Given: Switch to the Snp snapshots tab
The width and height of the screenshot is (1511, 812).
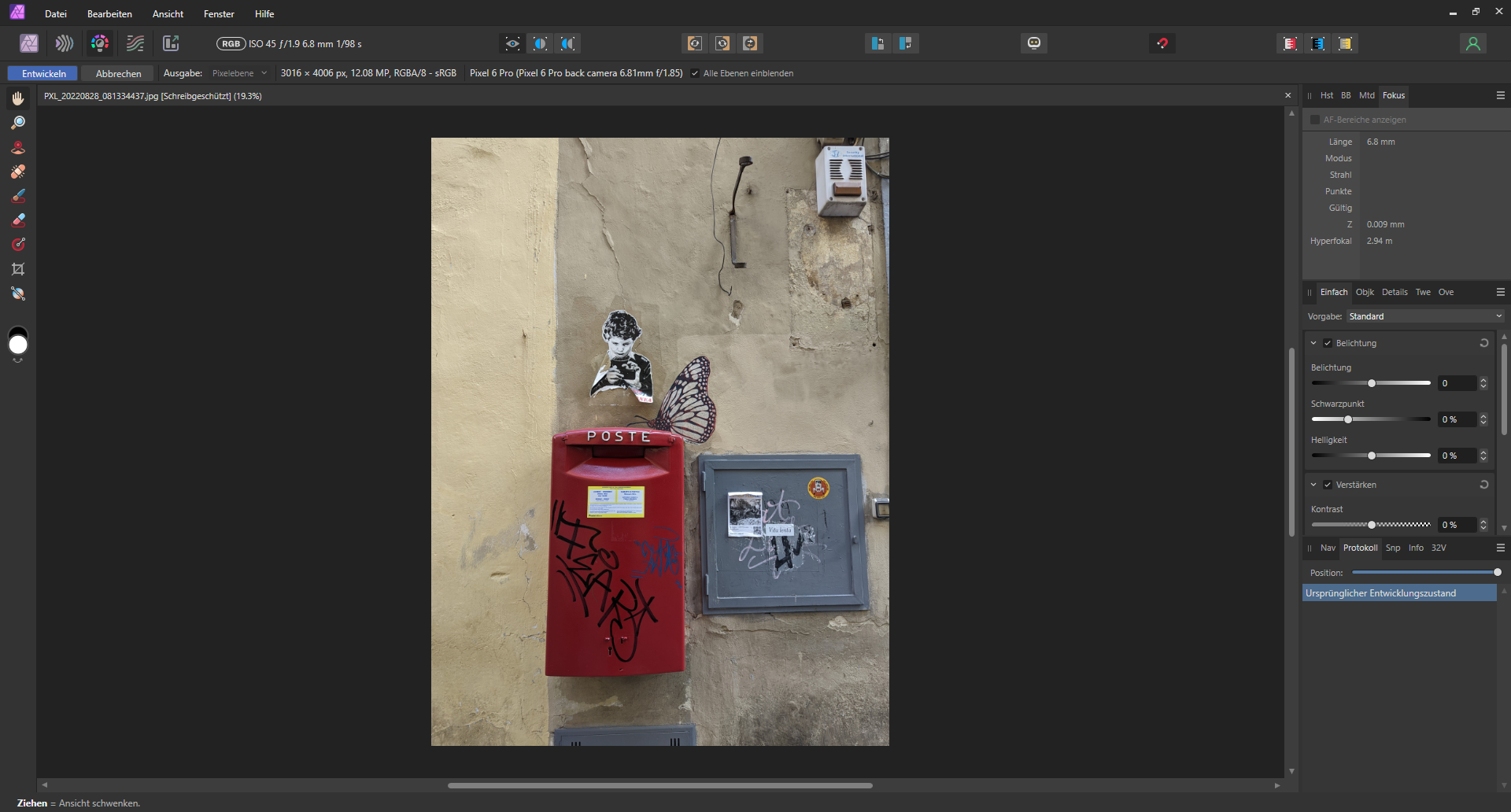Looking at the screenshot, I should (1393, 548).
